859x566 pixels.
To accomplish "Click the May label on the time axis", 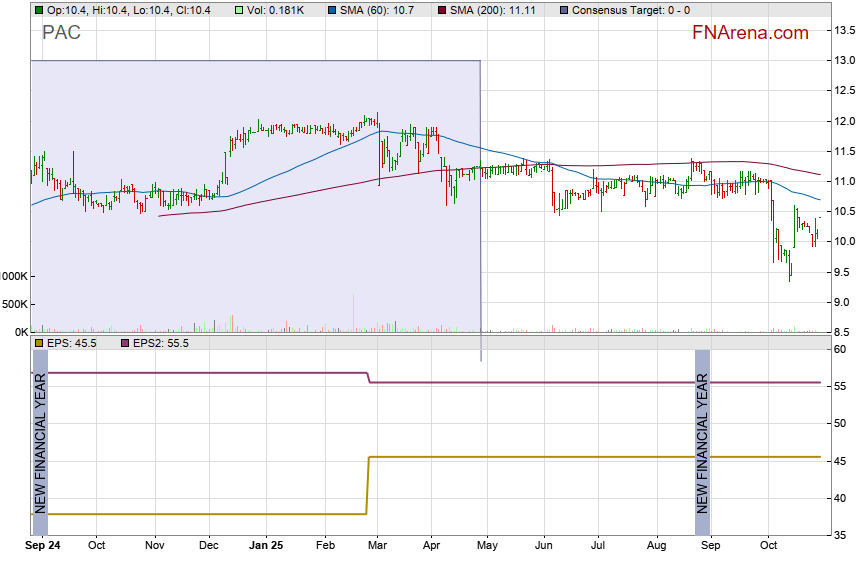I will pos(486,546).
